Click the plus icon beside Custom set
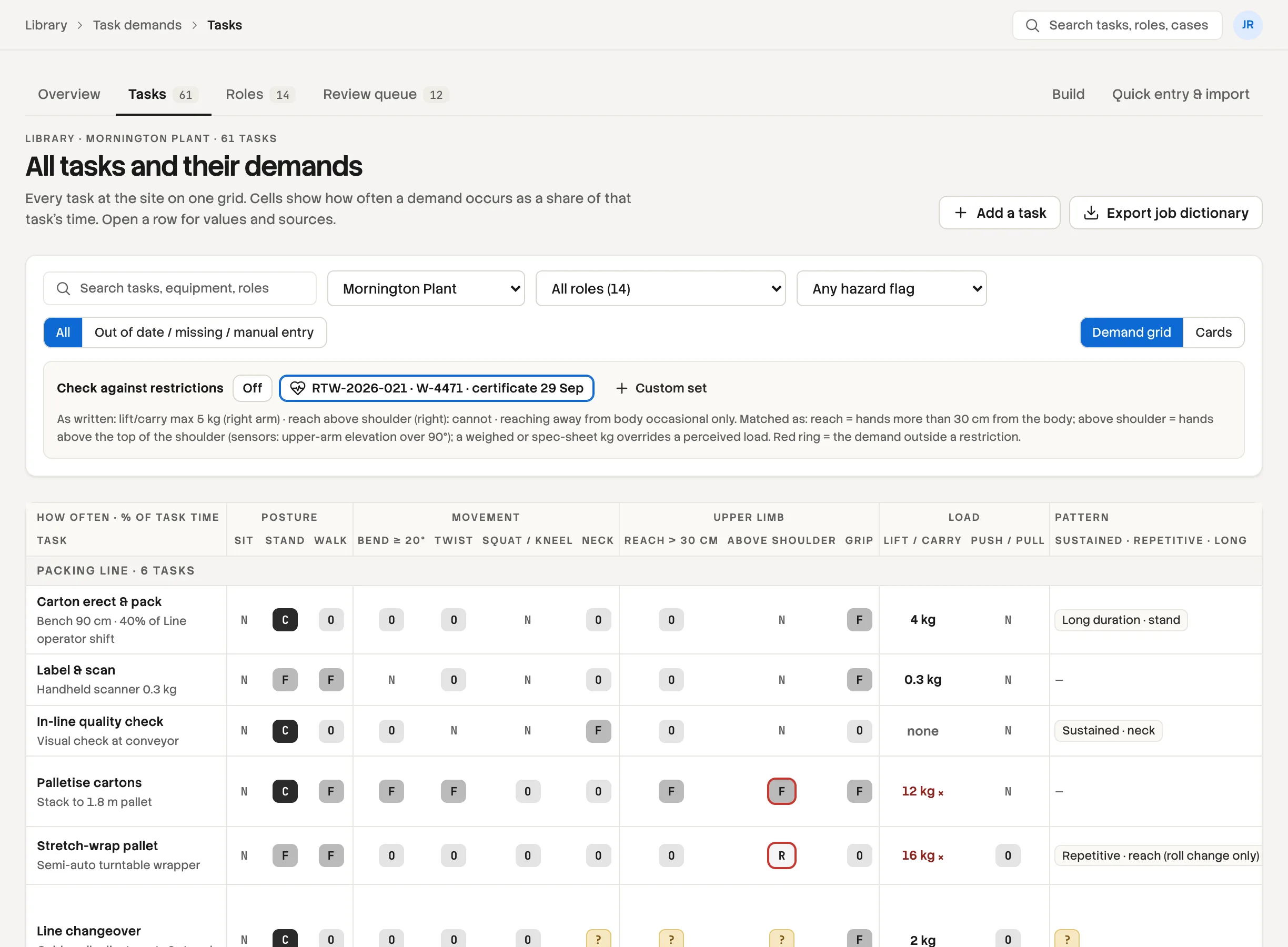Viewport: 1288px width, 947px height. tap(621, 388)
